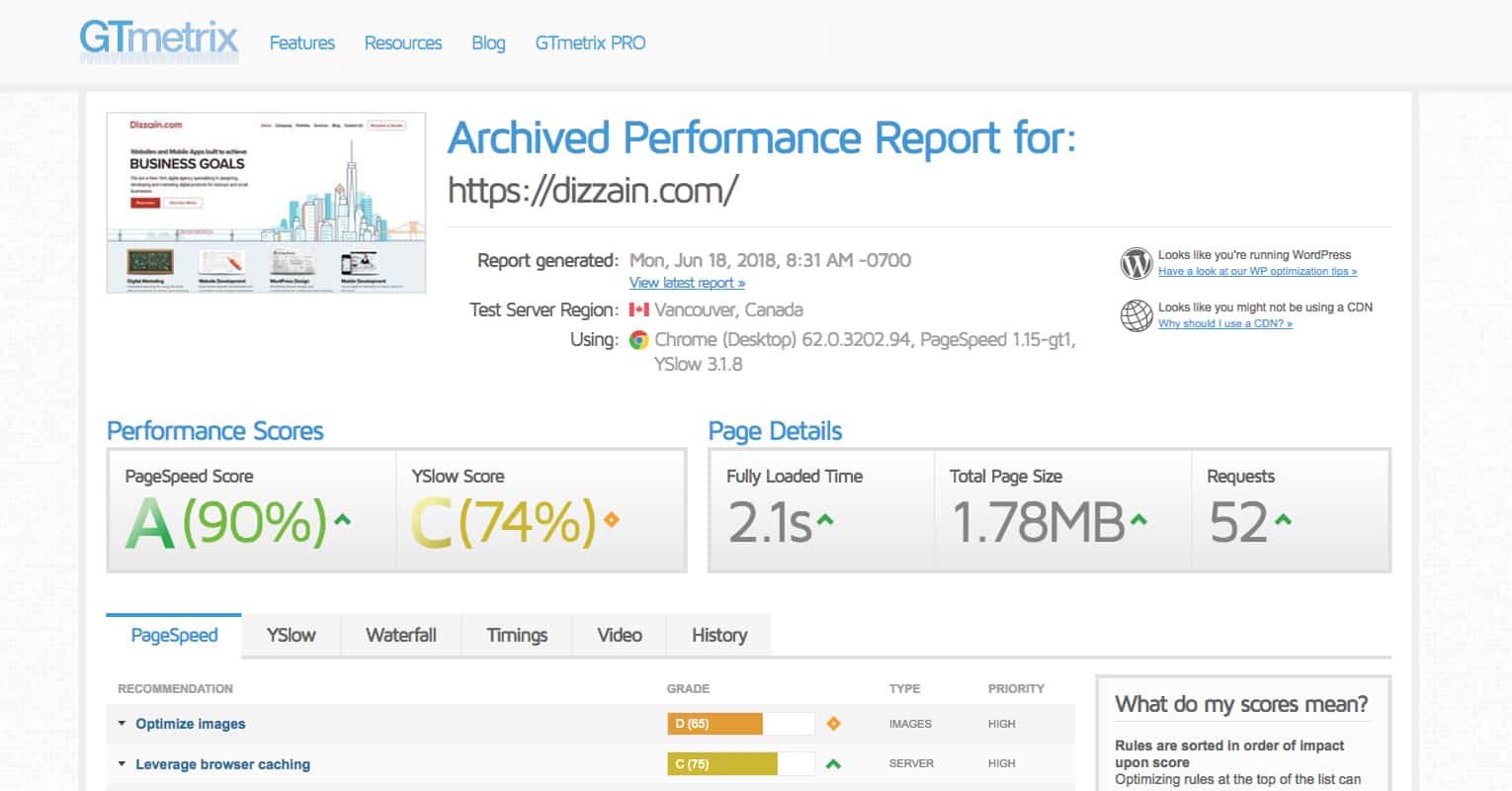Click HIGH priority in Optimize images row
The image size is (1512, 791).
1001,724
